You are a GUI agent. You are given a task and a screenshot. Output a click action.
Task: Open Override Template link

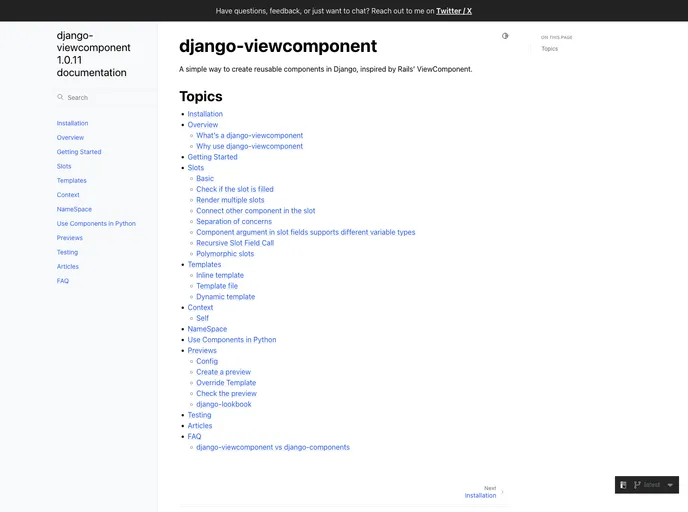[226, 383]
